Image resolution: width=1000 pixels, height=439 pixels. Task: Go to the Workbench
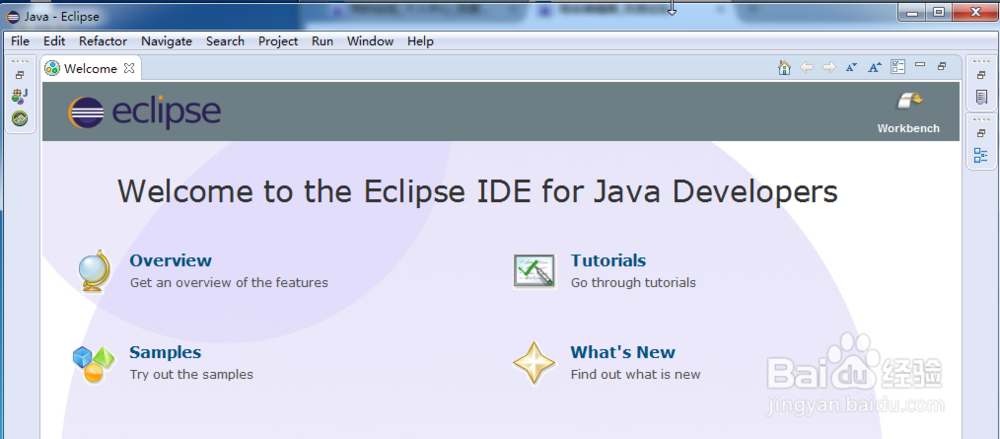908,114
